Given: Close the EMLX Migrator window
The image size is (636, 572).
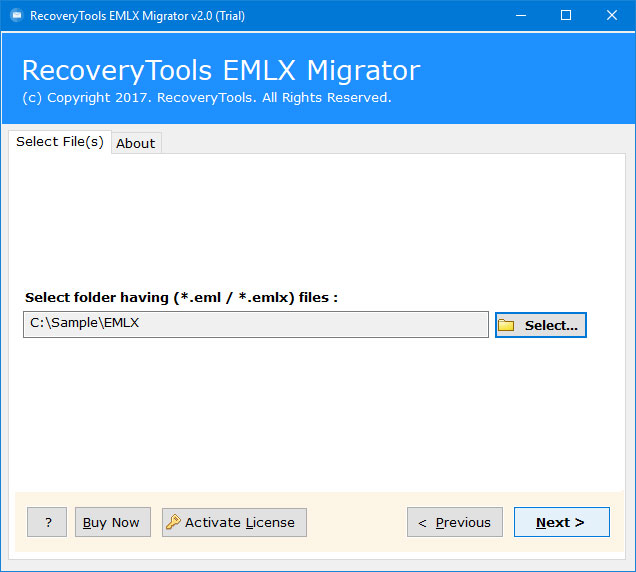Looking at the screenshot, I should coord(612,15).
